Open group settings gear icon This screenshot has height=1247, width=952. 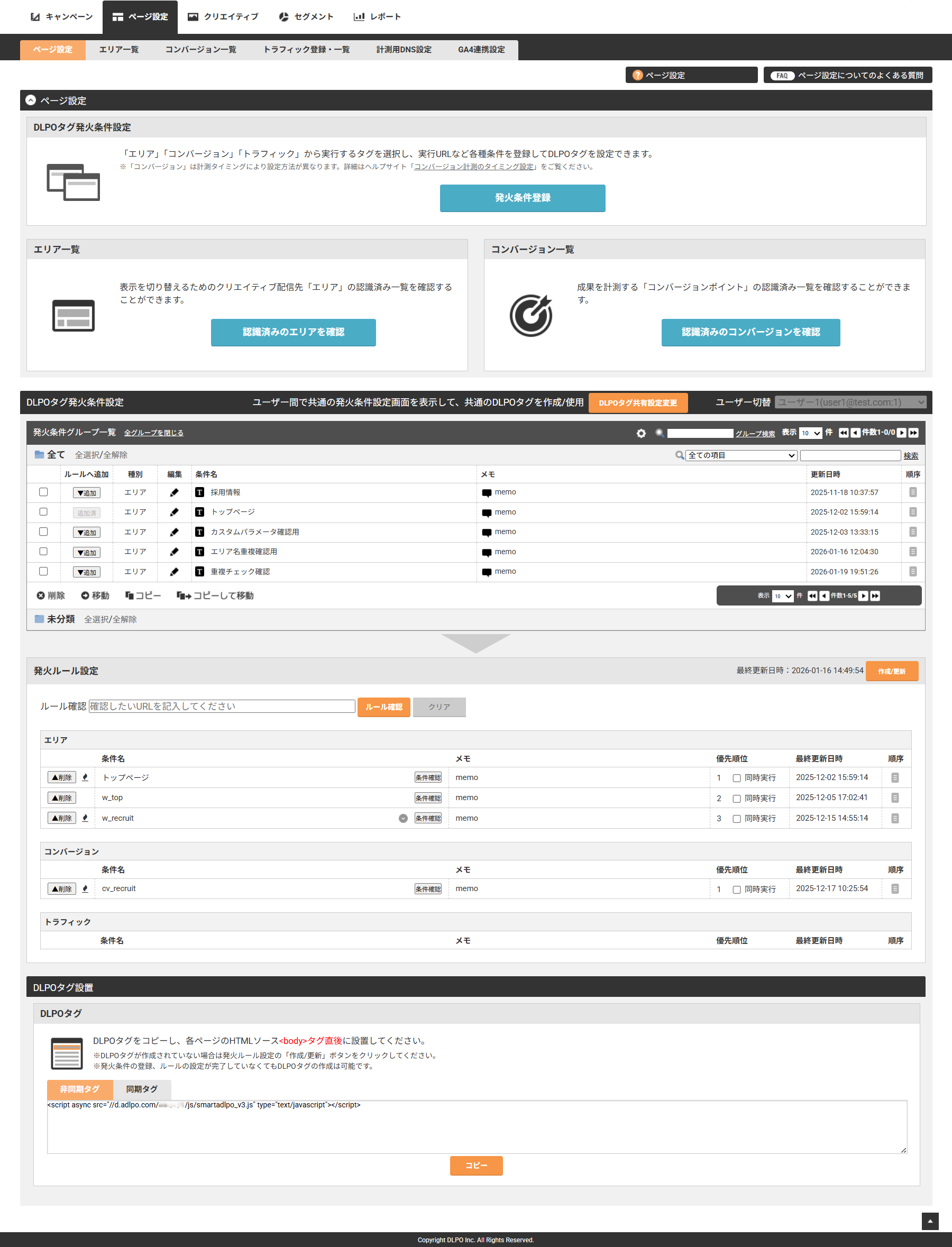(641, 434)
